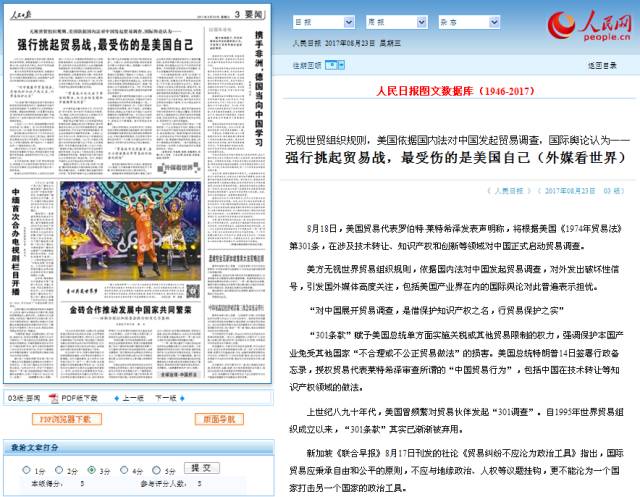Screen dimensions: 640x497
Task: Click the 3 要闻 page number on page image
Action: click(249, 15)
